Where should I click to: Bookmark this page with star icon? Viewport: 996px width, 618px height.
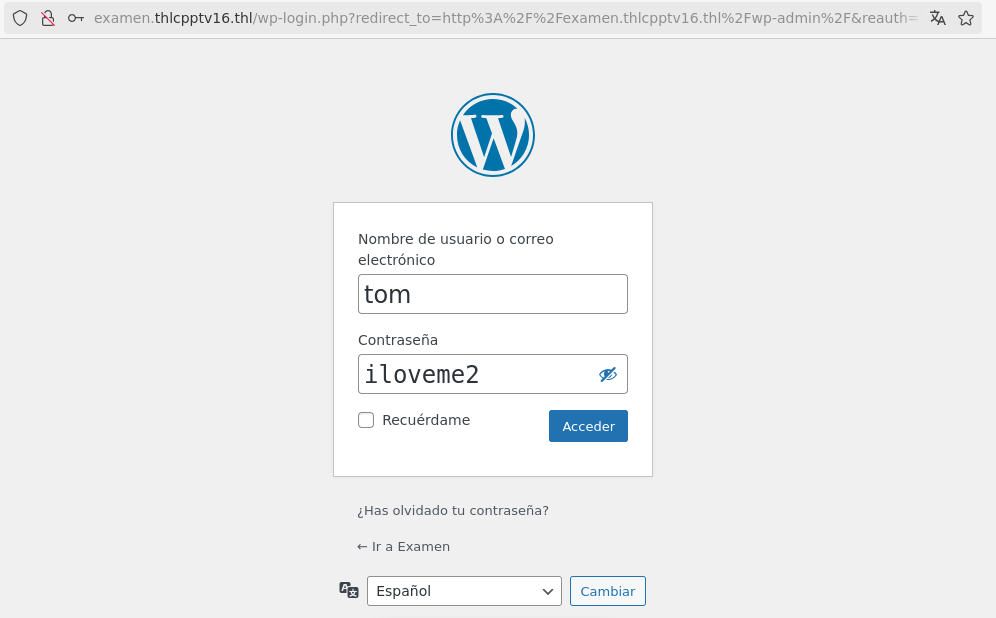[x=966, y=18]
